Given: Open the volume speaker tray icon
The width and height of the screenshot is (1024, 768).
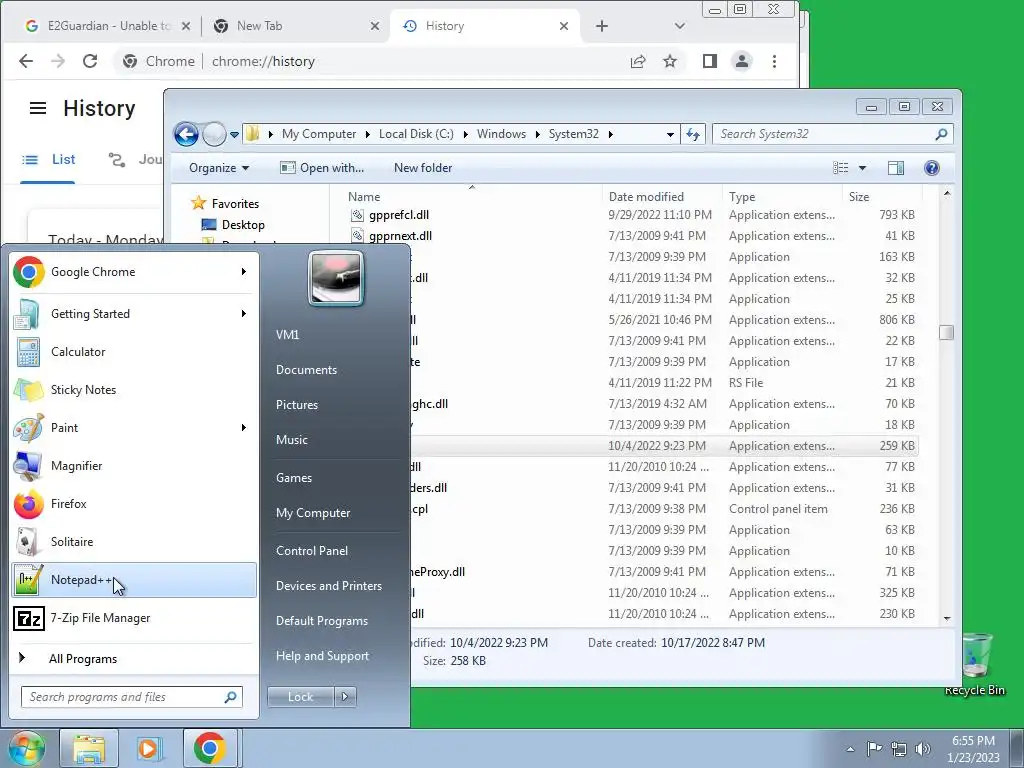Looking at the screenshot, I should click(923, 748).
